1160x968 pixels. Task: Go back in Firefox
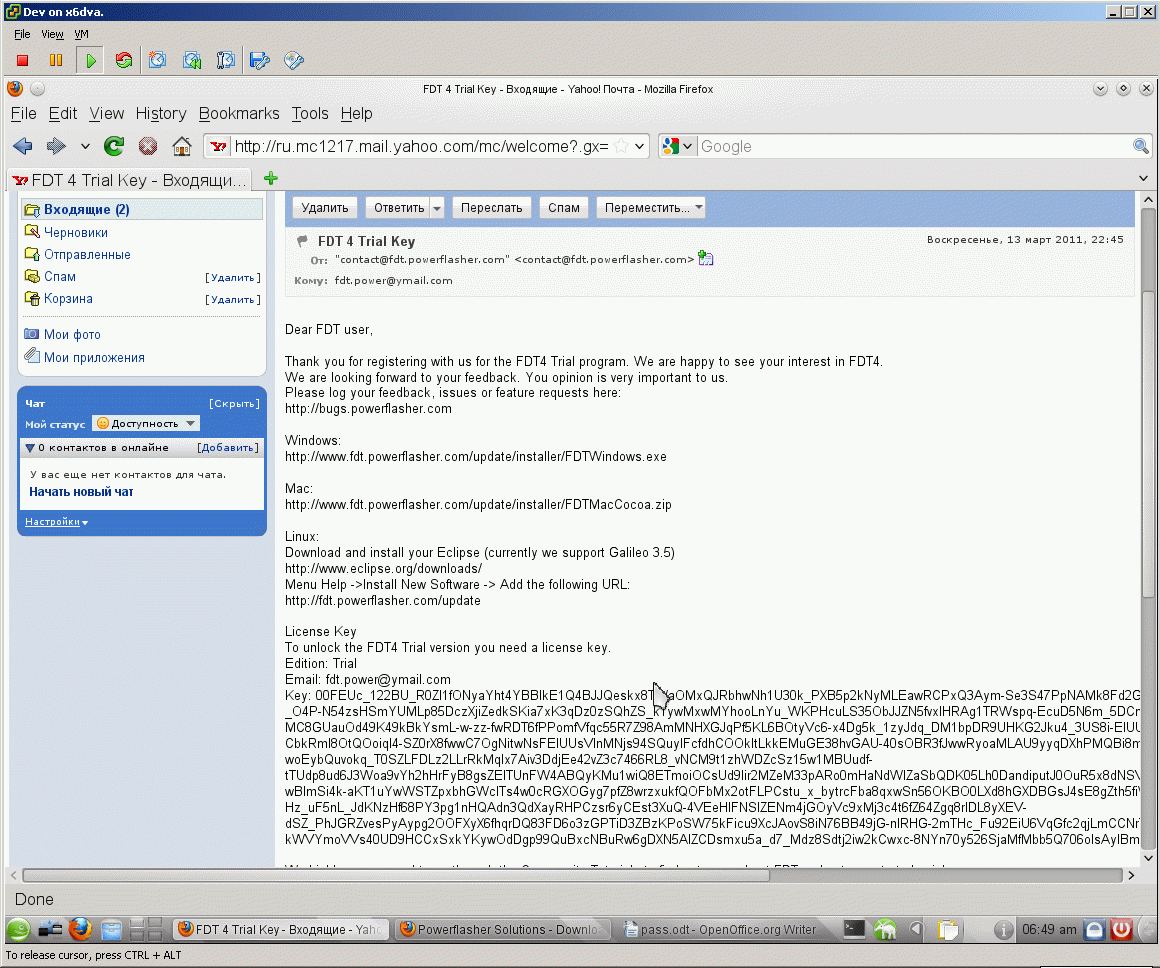[23, 147]
